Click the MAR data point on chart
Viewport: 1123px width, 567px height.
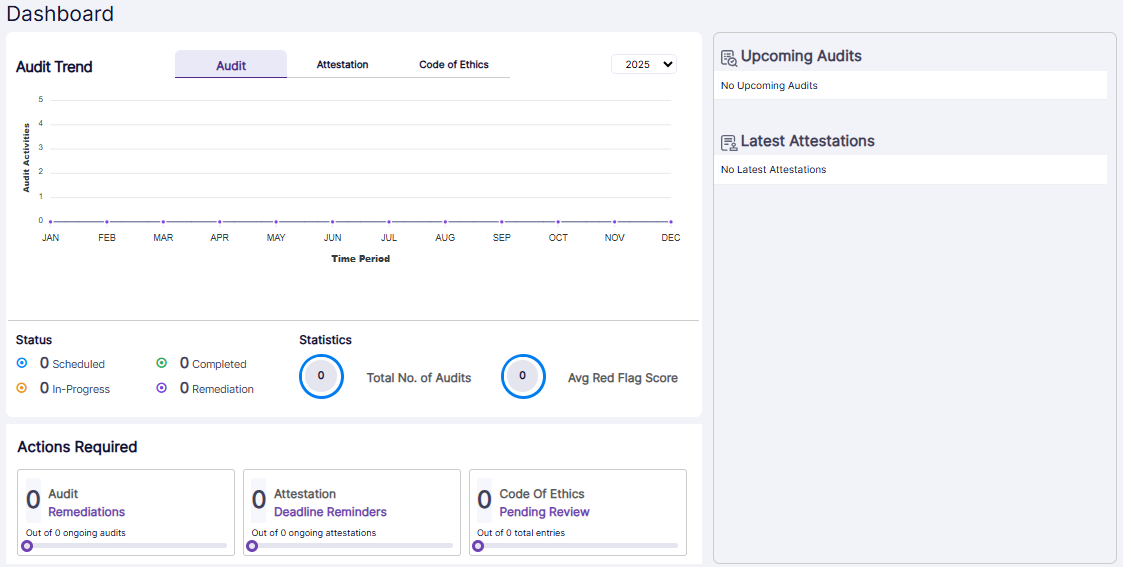[163, 222]
